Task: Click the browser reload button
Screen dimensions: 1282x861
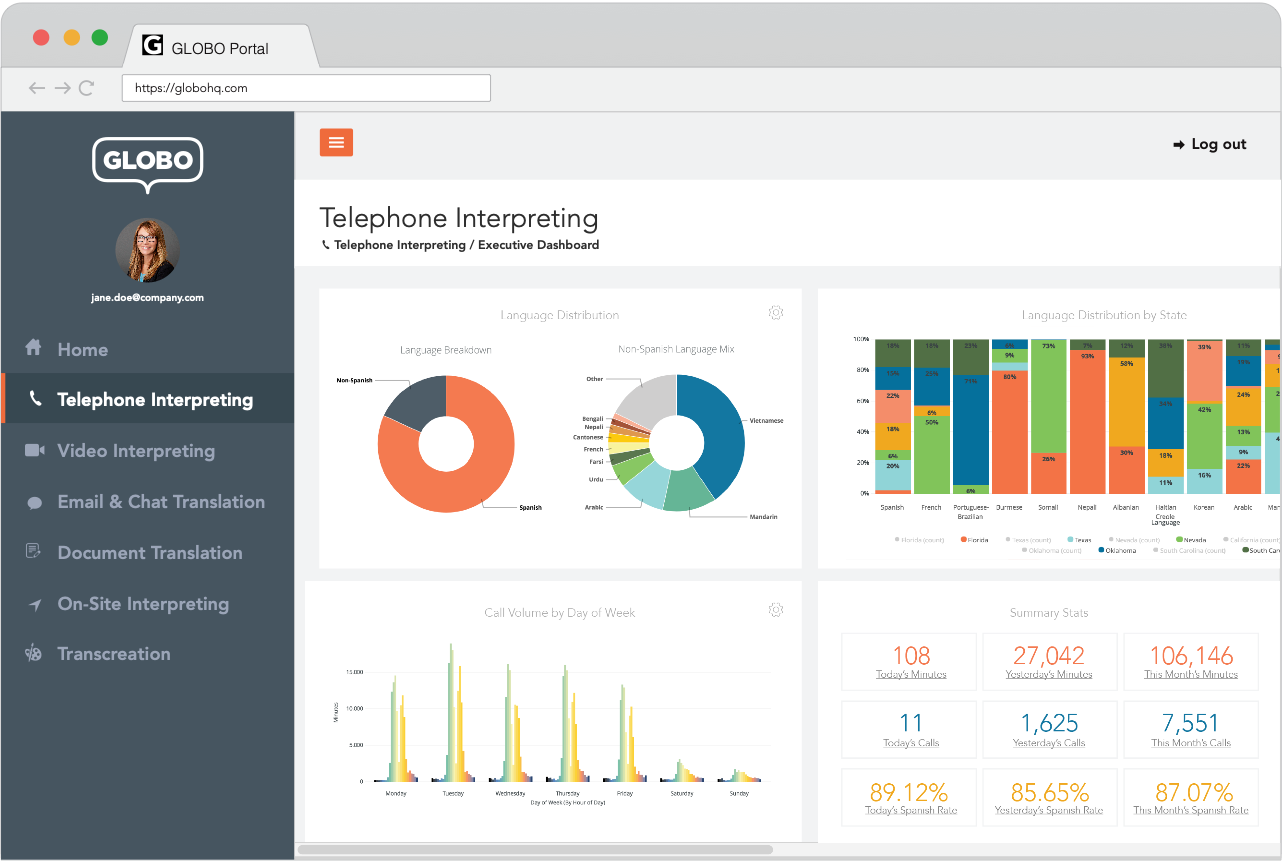Action: click(x=86, y=88)
